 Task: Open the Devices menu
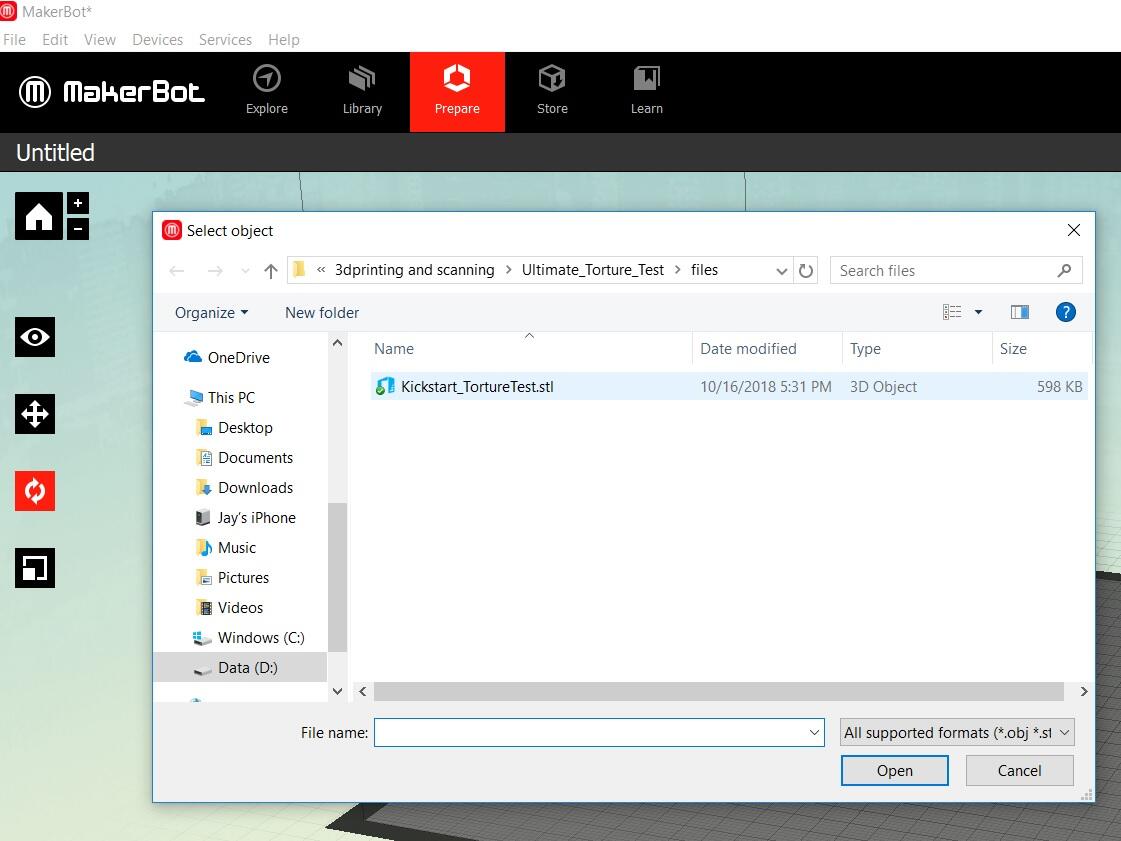coord(157,39)
